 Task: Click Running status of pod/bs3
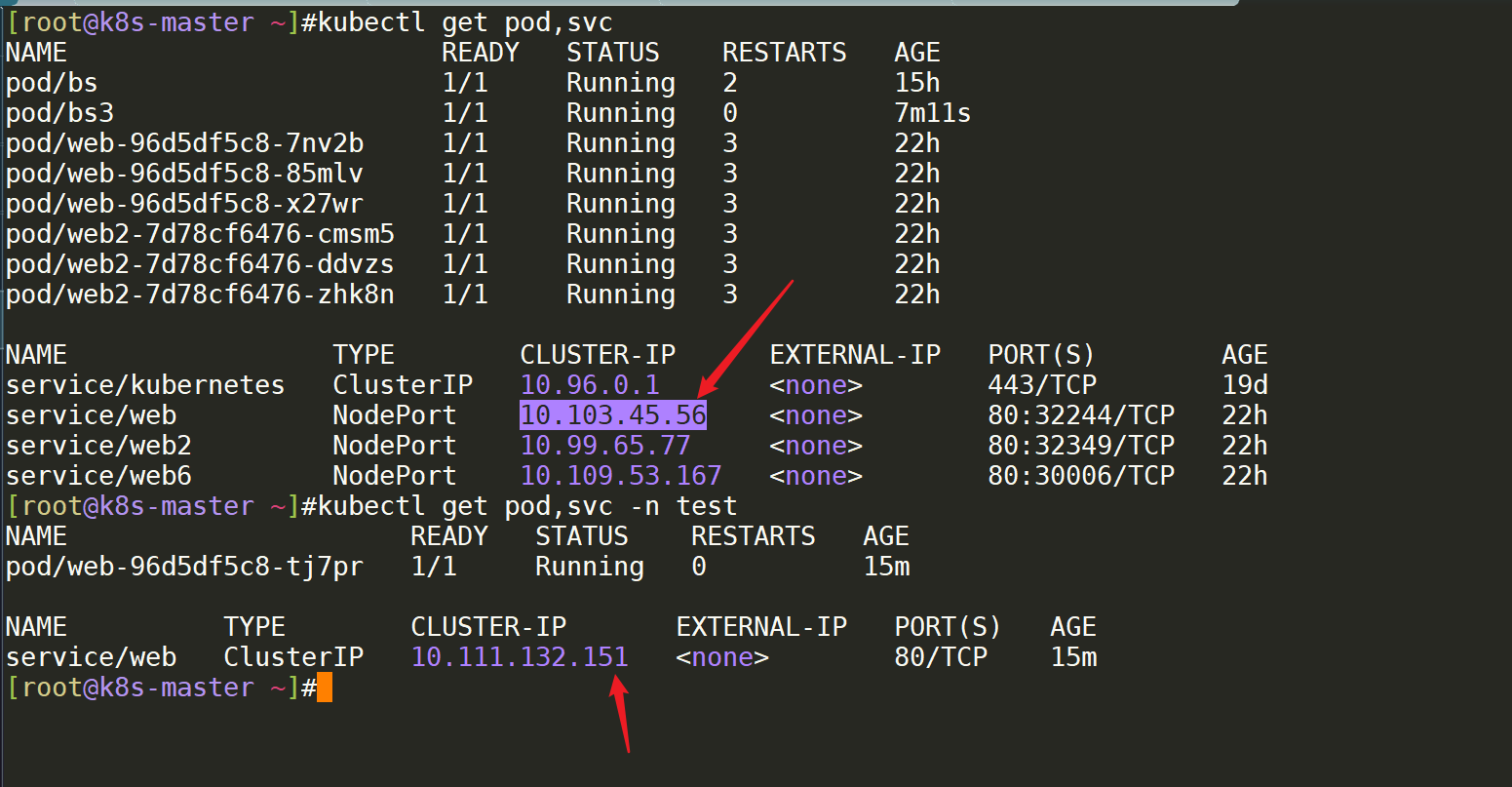pyautogui.click(x=621, y=113)
